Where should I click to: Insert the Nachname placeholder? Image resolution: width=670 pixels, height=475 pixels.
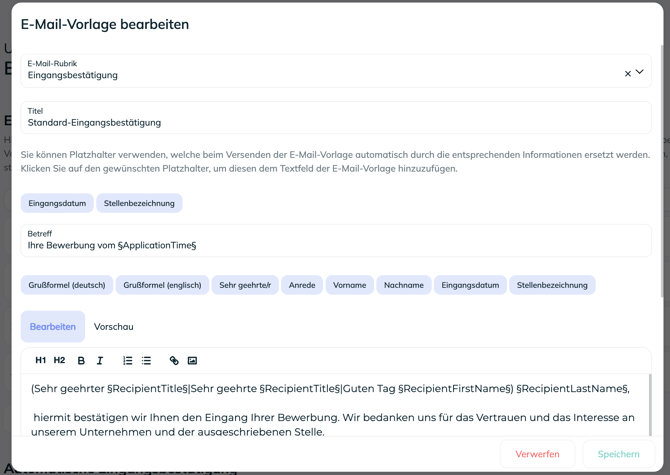(404, 285)
